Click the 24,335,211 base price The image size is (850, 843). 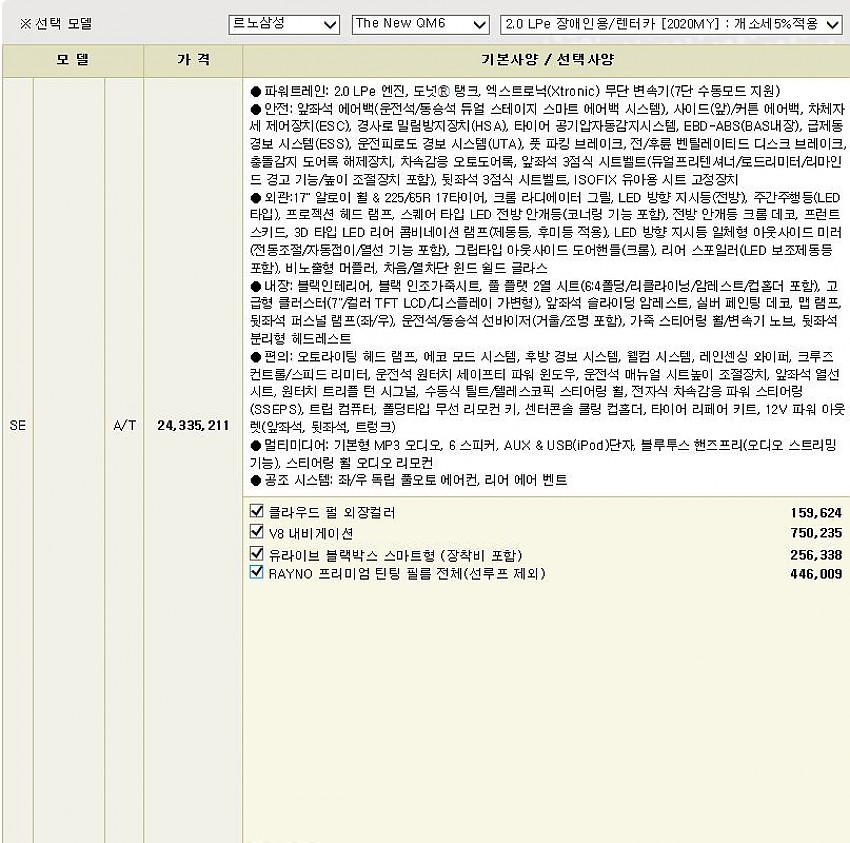(x=193, y=425)
